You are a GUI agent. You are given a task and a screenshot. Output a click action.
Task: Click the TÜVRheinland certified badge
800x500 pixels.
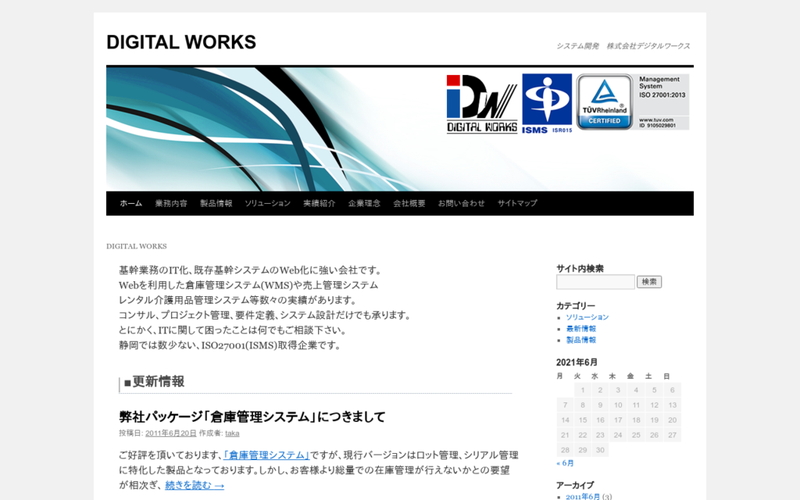(x=604, y=102)
